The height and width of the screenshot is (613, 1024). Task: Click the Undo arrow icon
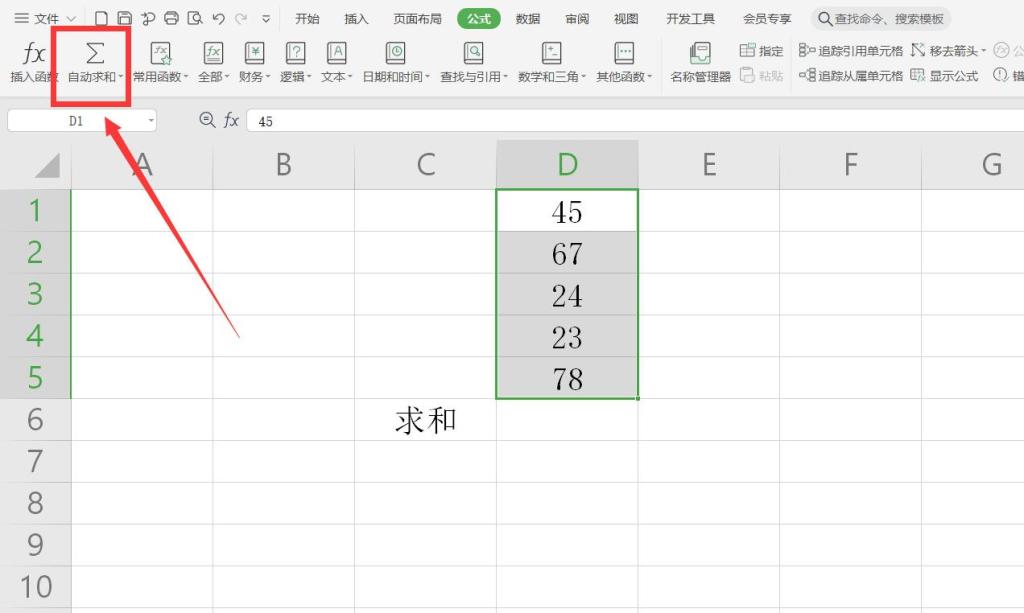[x=218, y=18]
